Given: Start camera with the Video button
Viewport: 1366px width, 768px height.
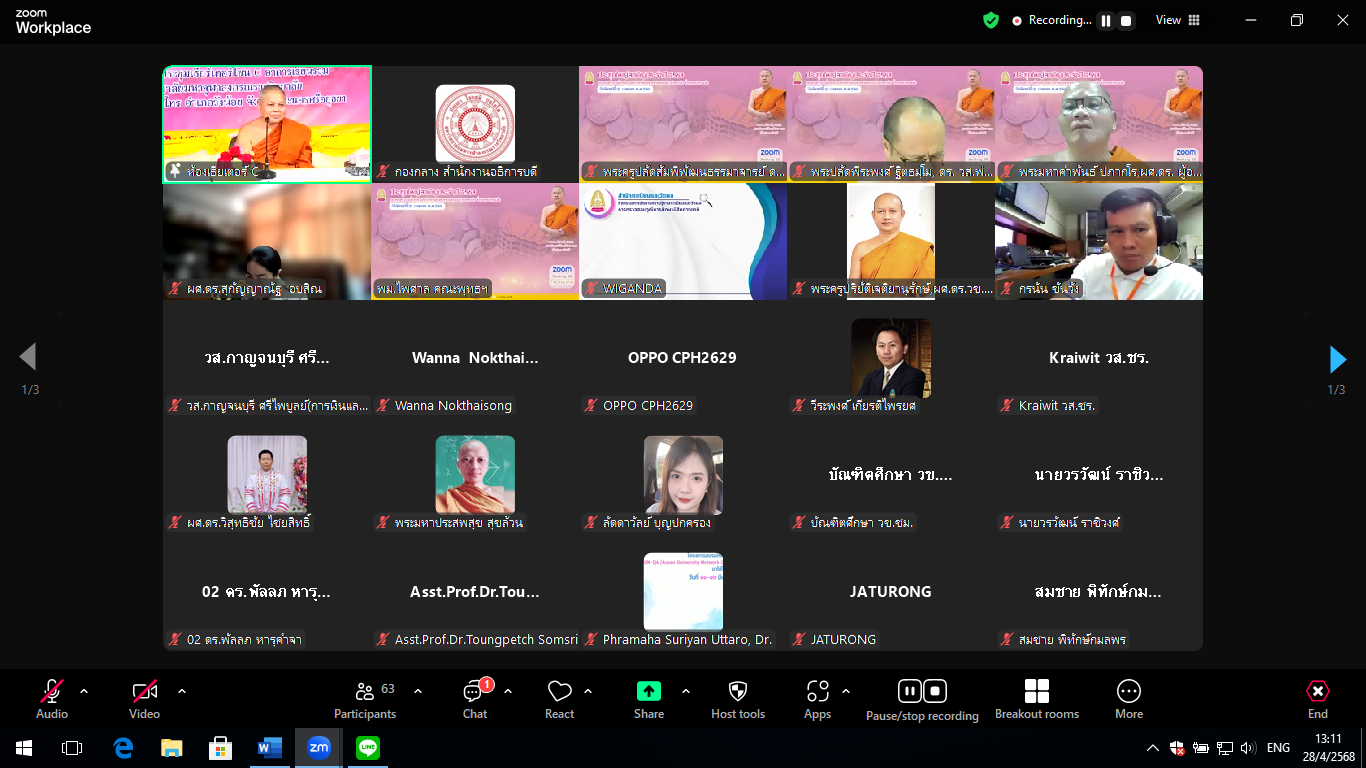Looking at the screenshot, I should pyautogui.click(x=145, y=698).
